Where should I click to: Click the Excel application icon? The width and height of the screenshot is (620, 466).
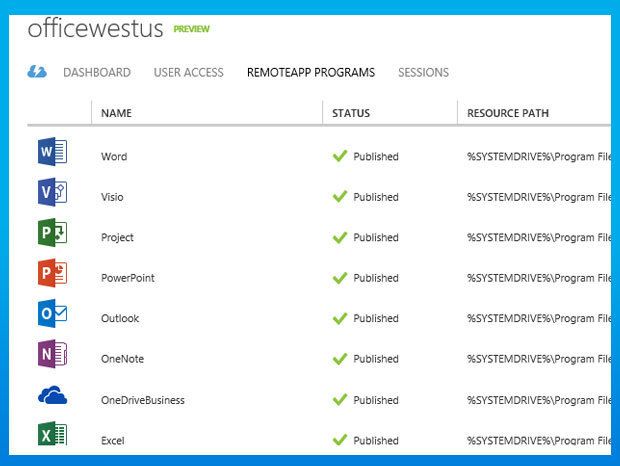coord(53,434)
